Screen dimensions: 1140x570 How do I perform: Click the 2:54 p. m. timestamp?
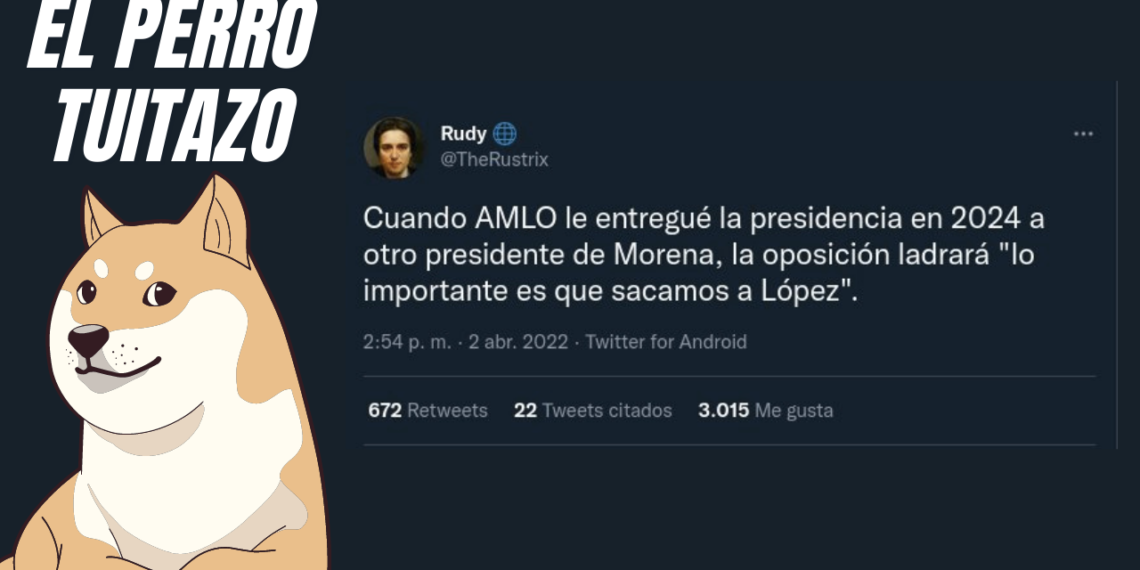[407, 342]
